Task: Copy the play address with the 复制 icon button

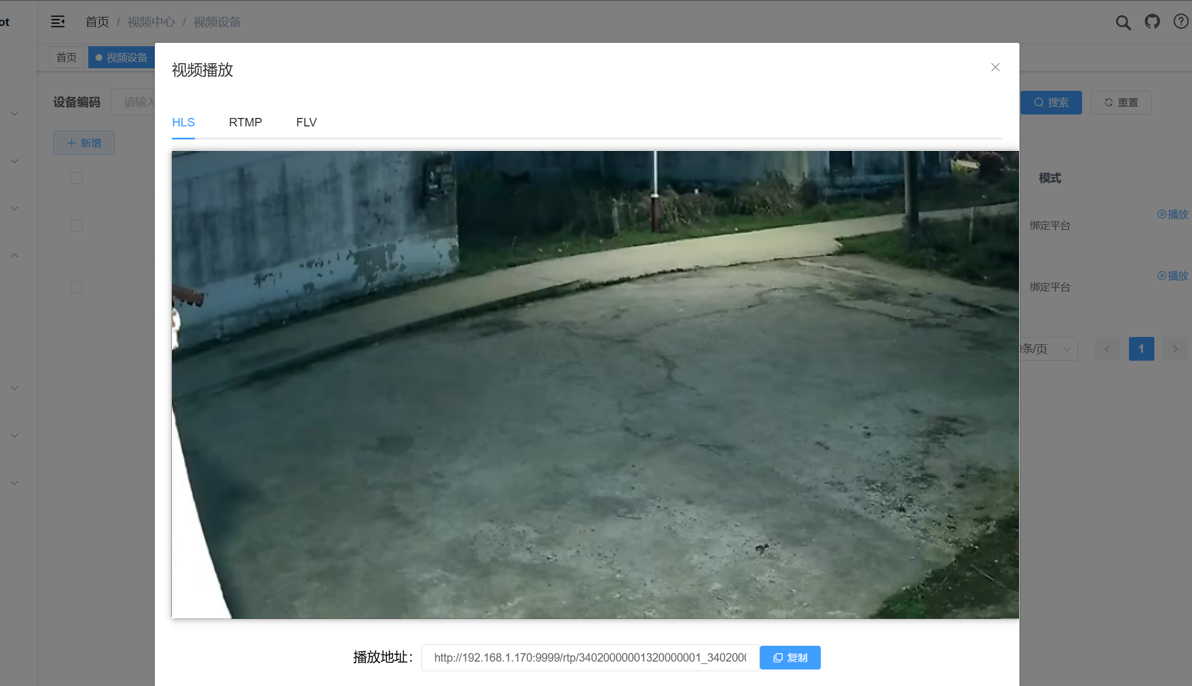Action: (790, 657)
